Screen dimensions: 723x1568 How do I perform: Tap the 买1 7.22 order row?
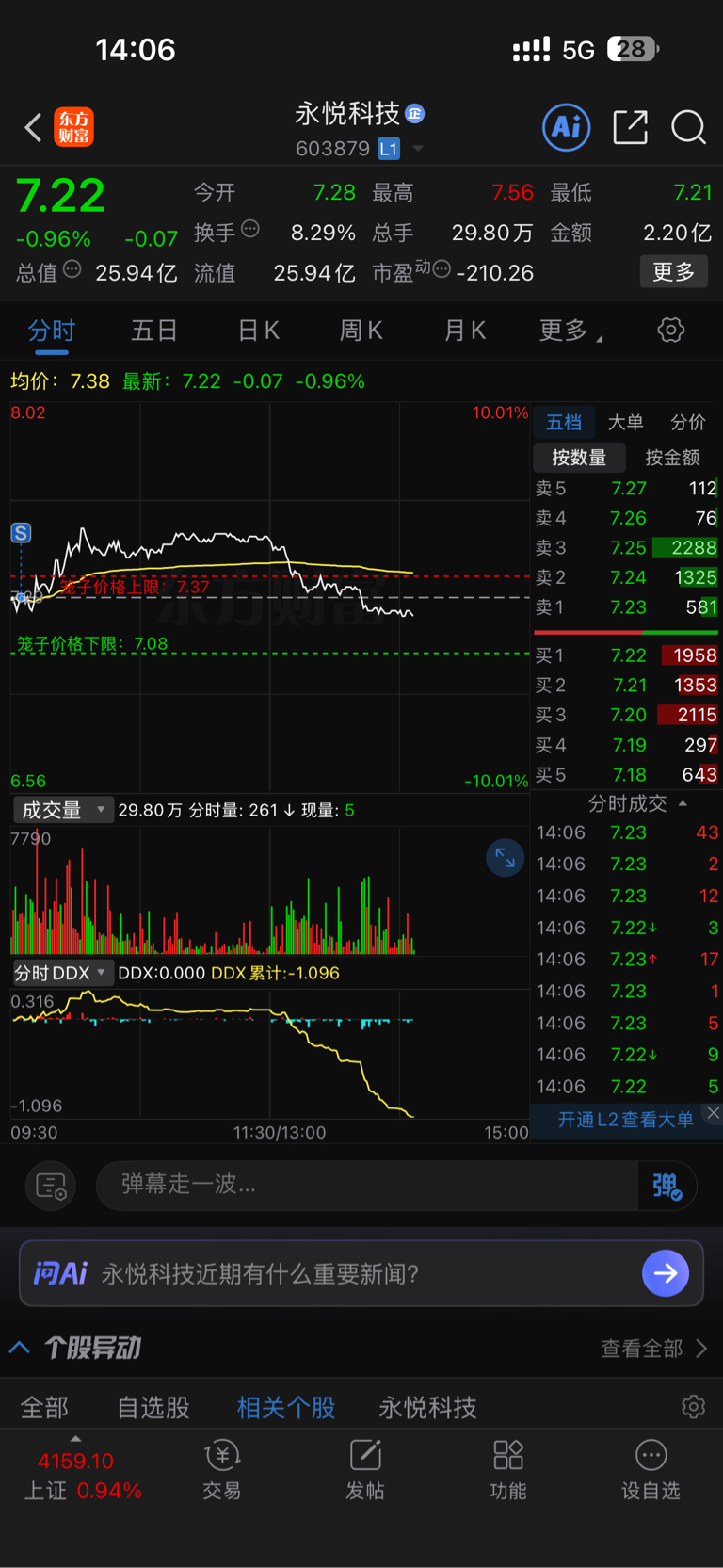626,655
